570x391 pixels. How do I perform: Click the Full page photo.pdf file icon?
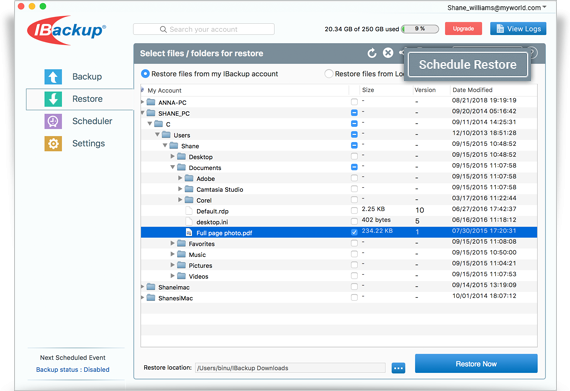click(x=189, y=233)
